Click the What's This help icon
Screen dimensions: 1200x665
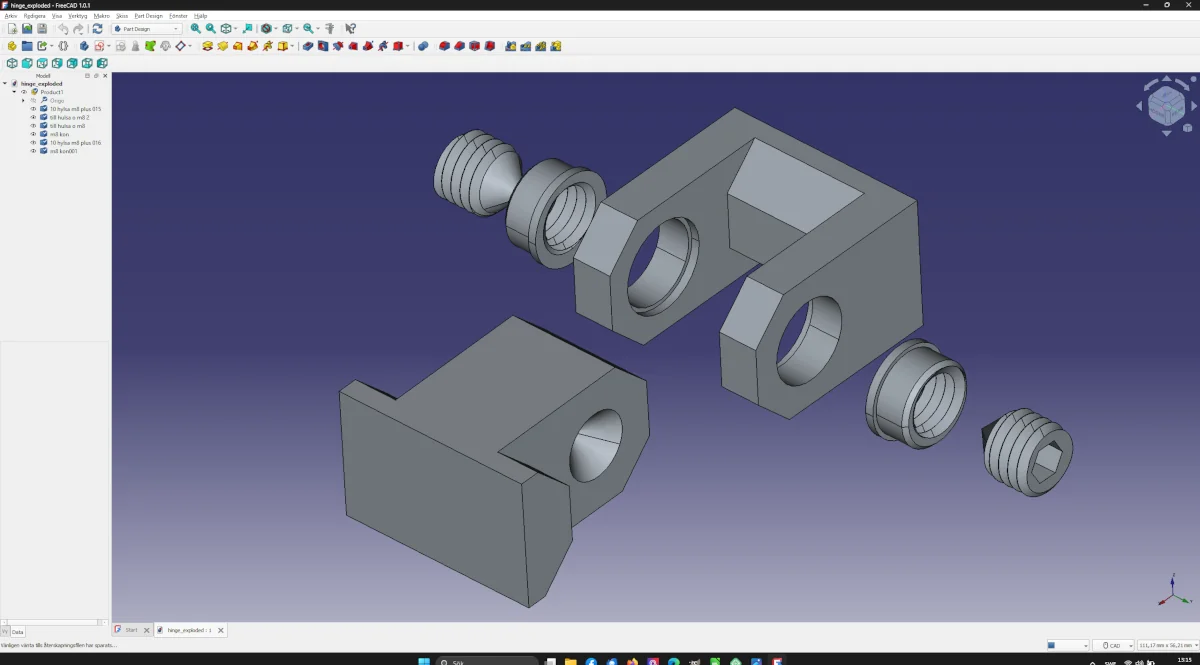pos(350,29)
